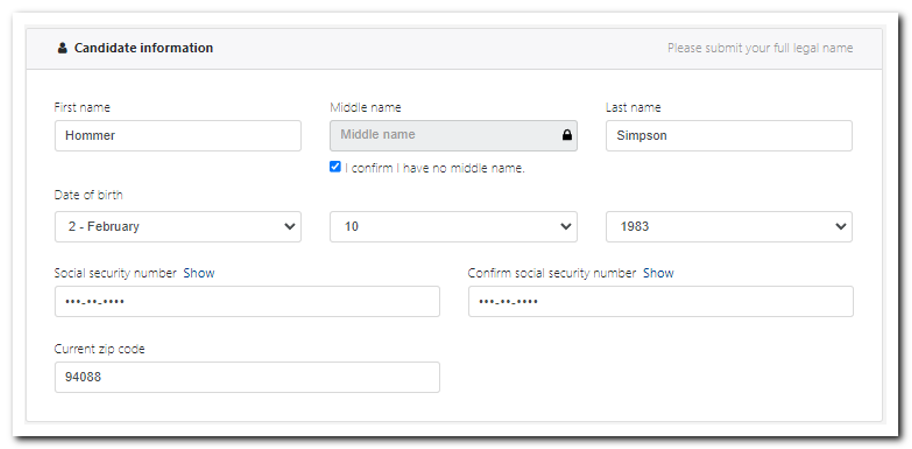Click the Candidate information heading

coord(144,48)
